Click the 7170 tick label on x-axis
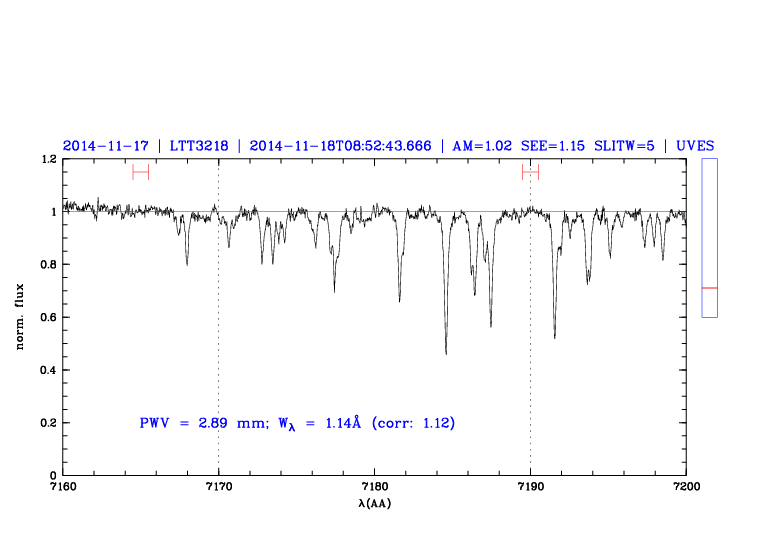The height and width of the screenshot is (542, 782). (218, 487)
